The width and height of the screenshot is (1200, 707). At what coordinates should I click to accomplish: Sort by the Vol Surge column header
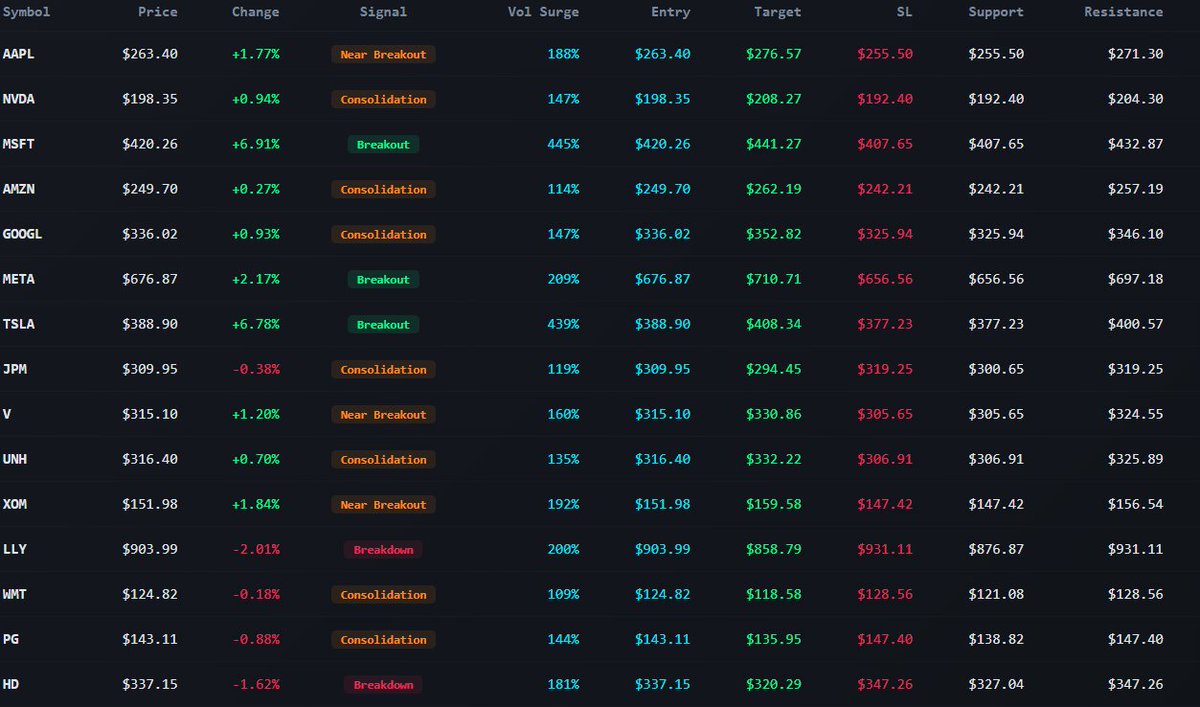pyautogui.click(x=544, y=12)
